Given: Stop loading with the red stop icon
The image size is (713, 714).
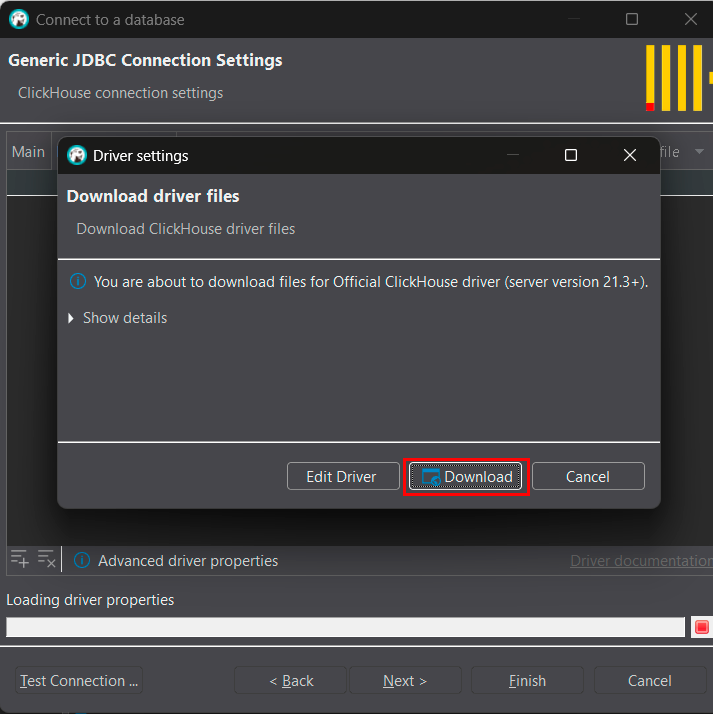Looking at the screenshot, I should (701, 627).
